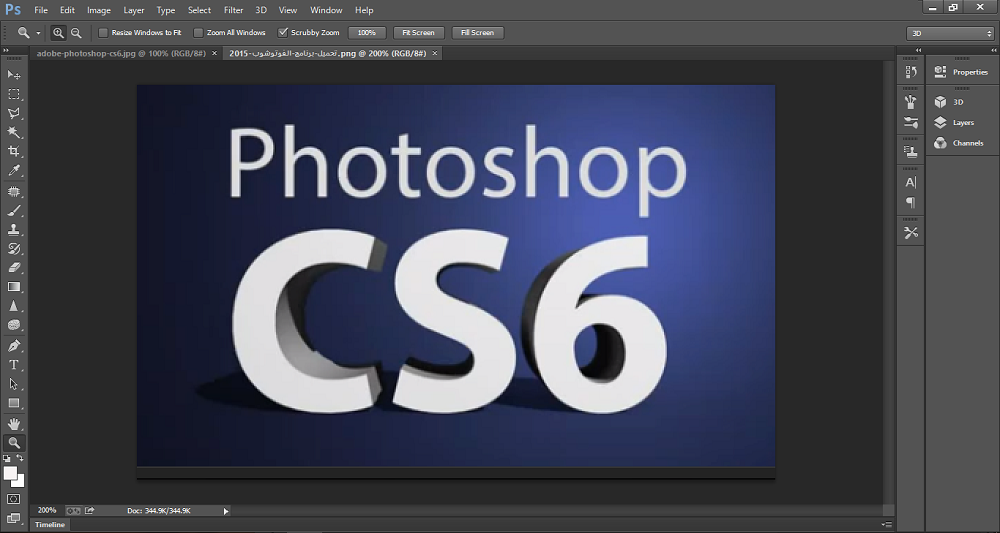Enable Zoom All Windows checkbox
The height and width of the screenshot is (533, 1000).
pos(198,33)
